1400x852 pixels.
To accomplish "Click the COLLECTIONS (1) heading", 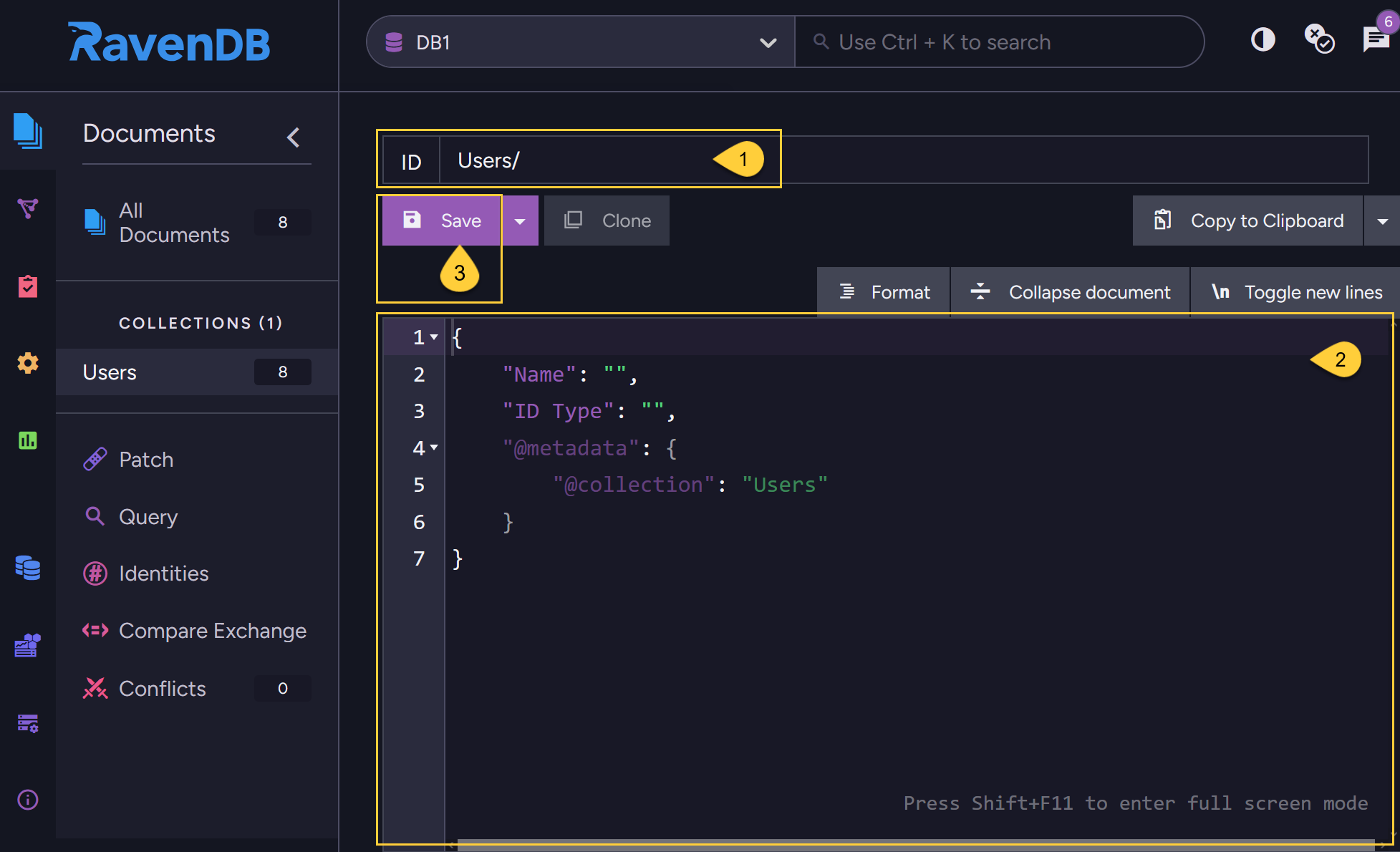I will click(x=201, y=323).
